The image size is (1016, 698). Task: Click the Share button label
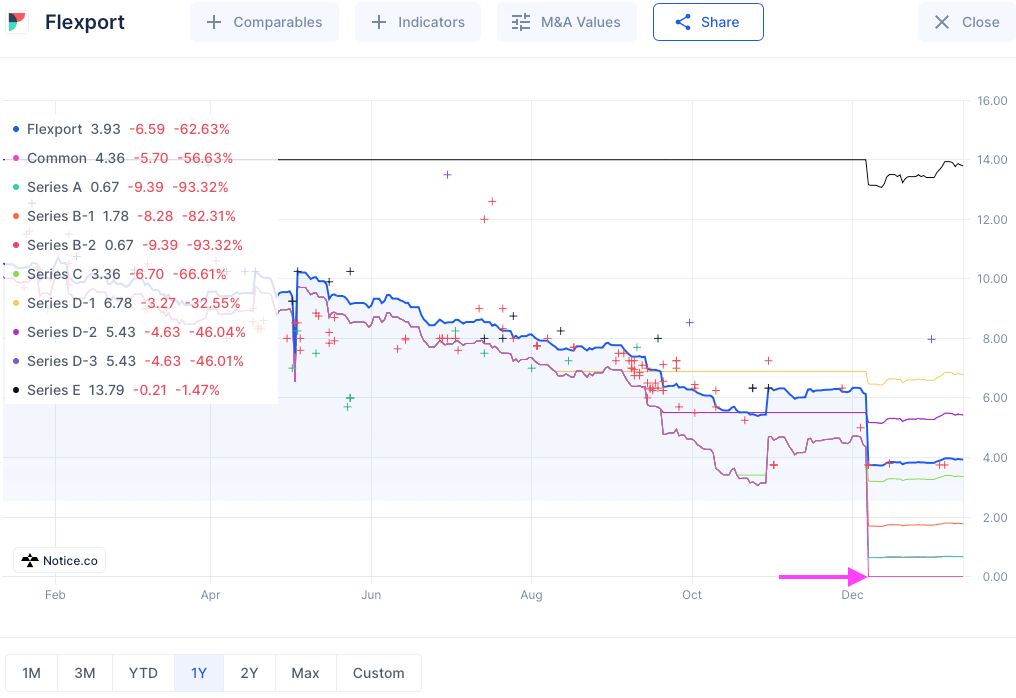(720, 22)
